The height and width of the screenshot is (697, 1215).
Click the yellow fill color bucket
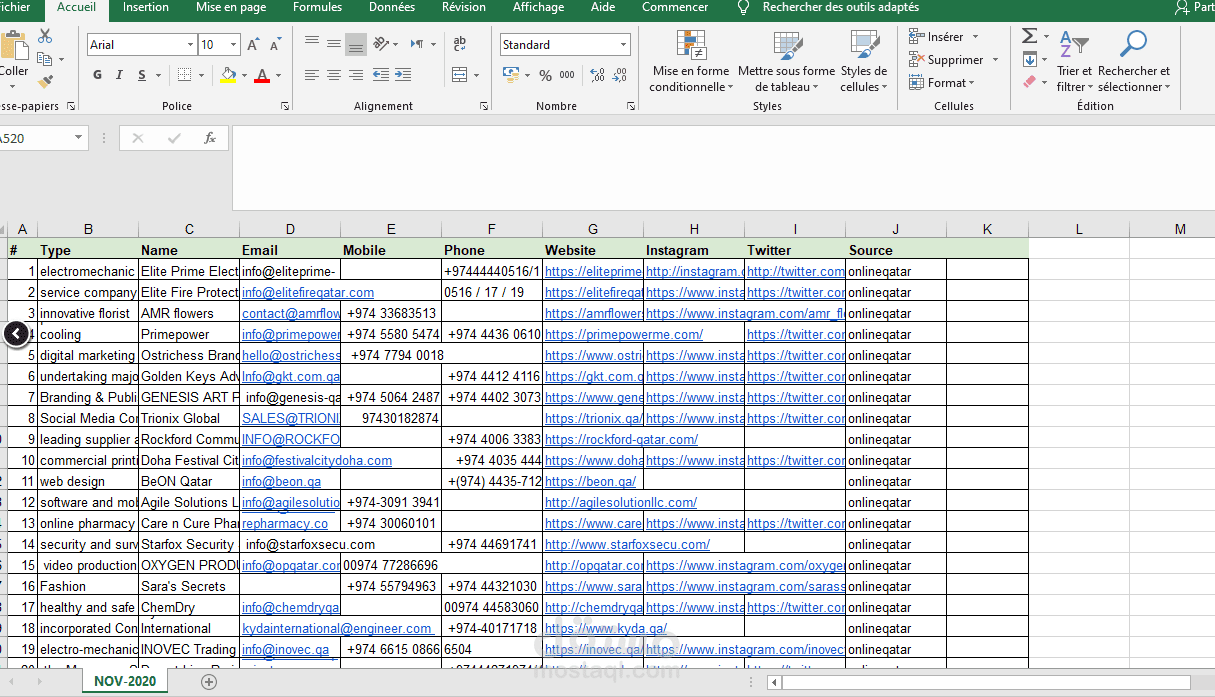[x=228, y=75]
